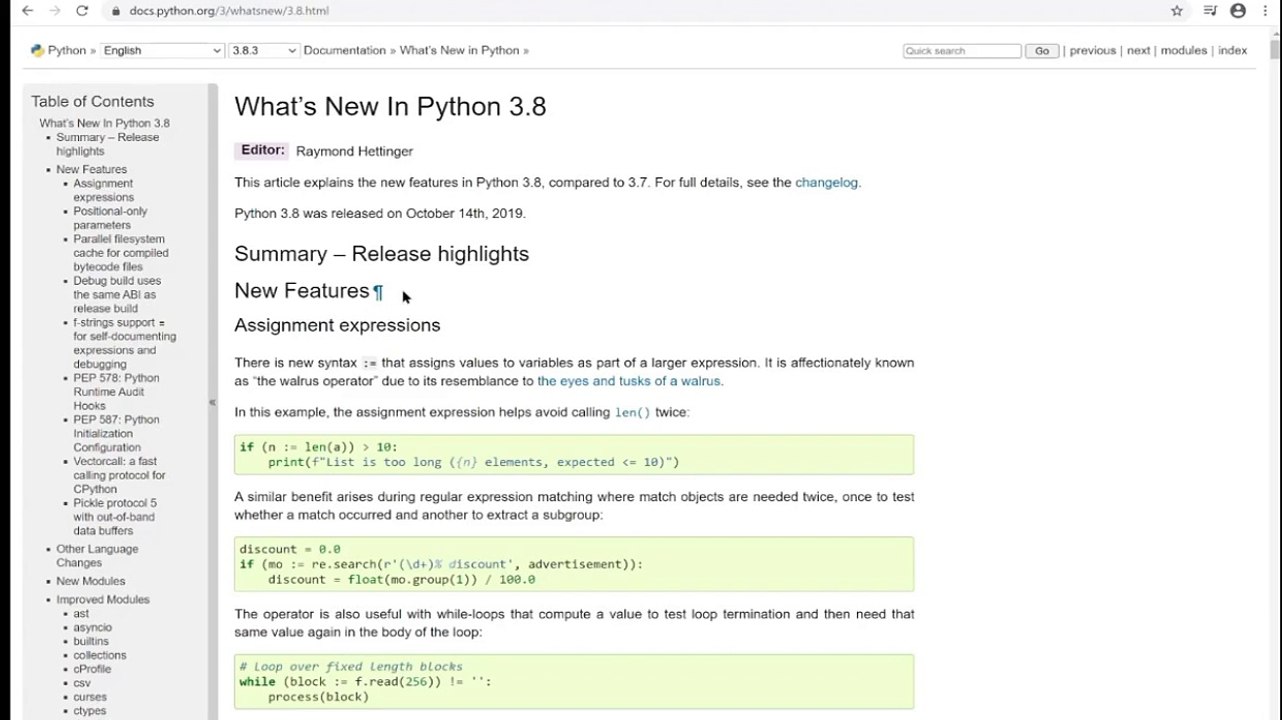Open Other Language Changes in sidebar
This screenshot has width=1282, height=720.
(x=97, y=556)
